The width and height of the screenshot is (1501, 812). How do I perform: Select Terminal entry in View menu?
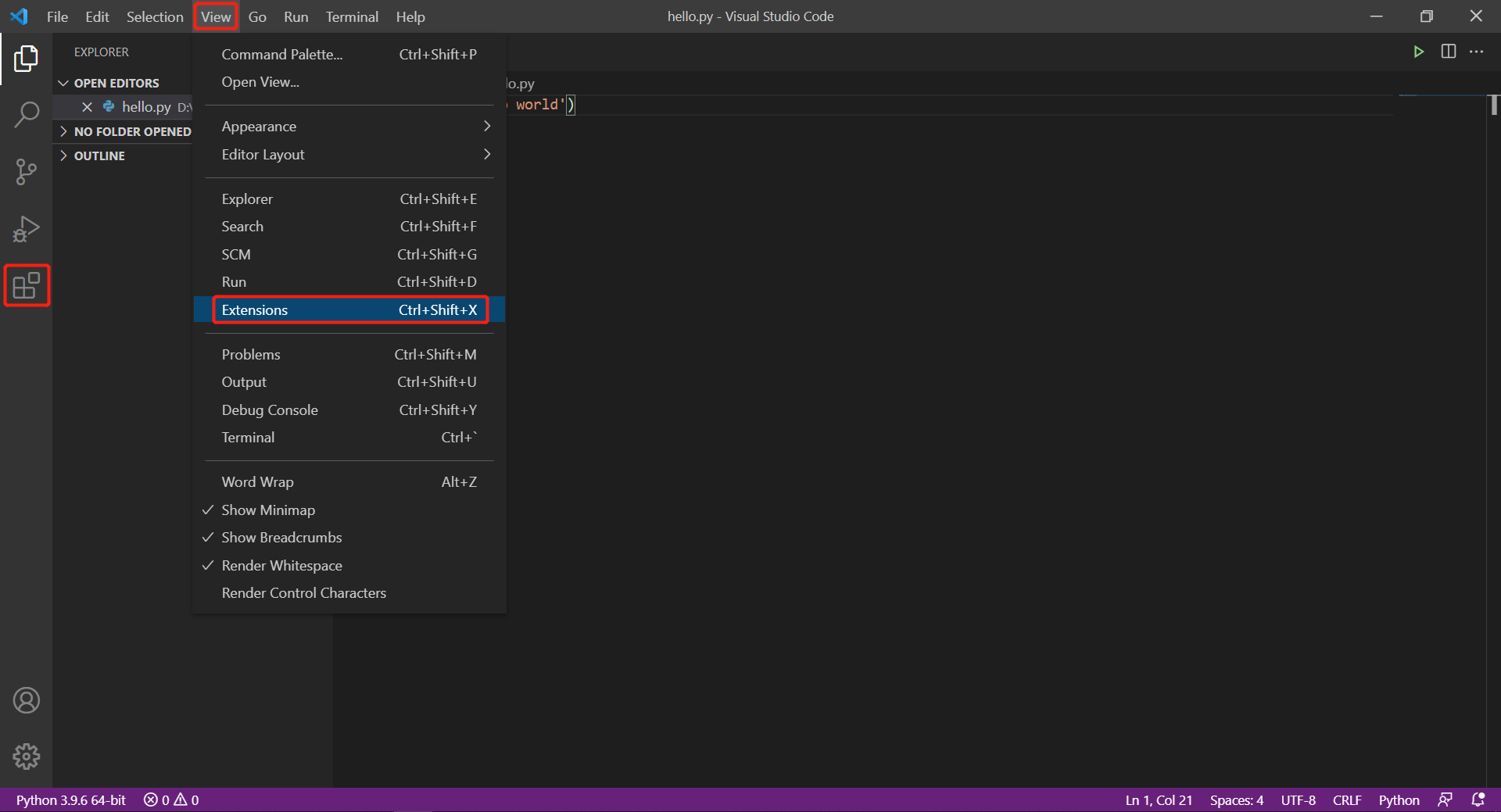click(x=349, y=438)
